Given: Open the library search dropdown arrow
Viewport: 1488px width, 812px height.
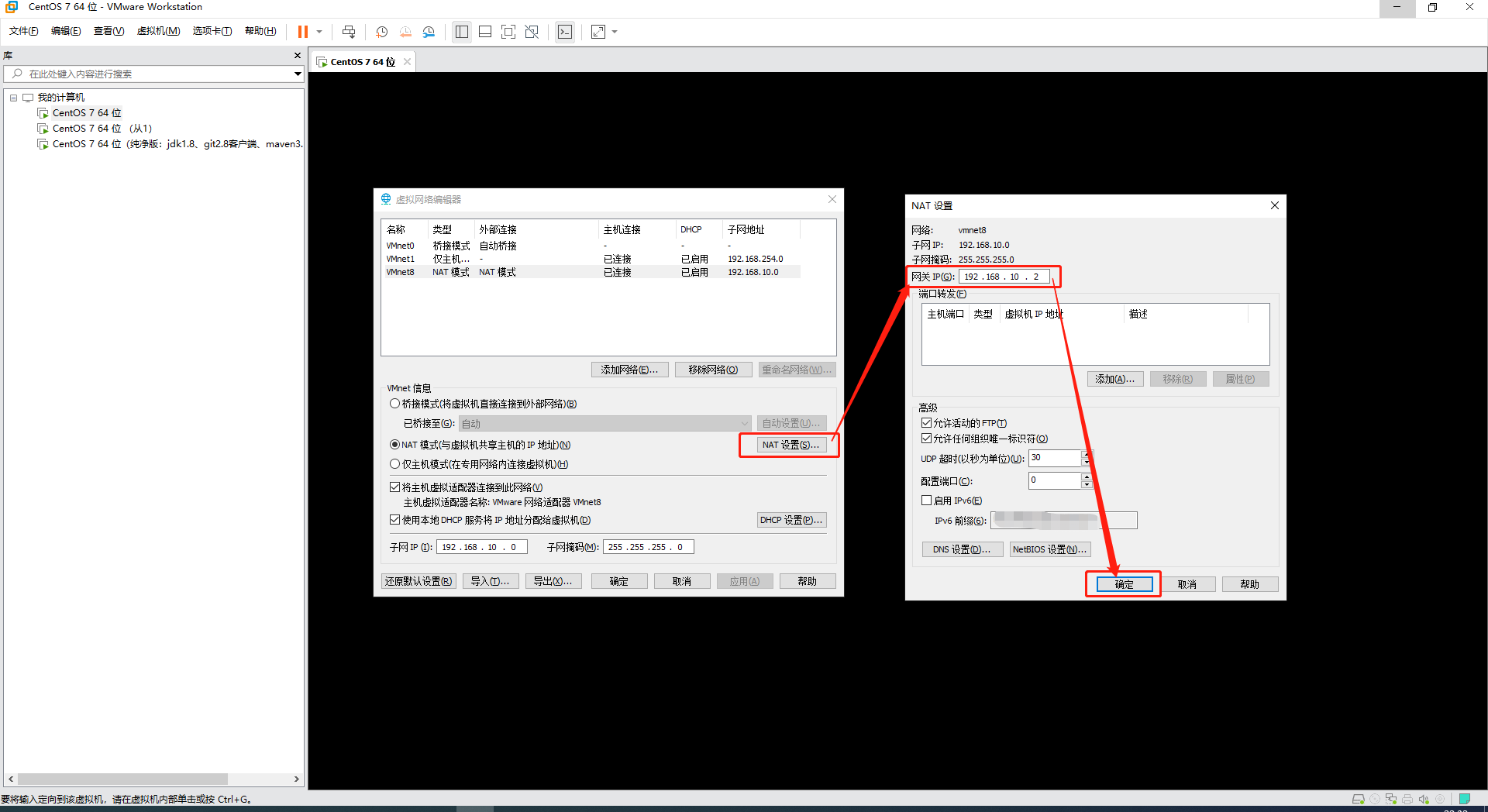Looking at the screenshot, I should (298, 74).
